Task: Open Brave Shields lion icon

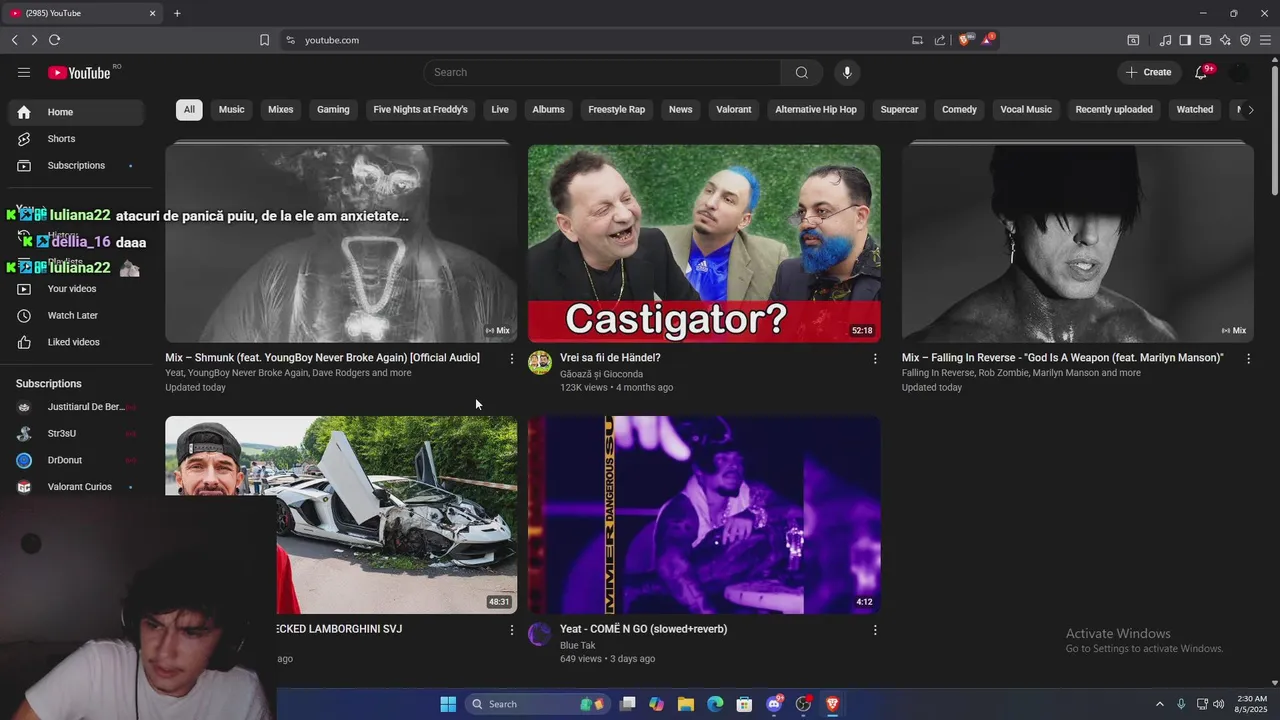Action: (965, 40)
